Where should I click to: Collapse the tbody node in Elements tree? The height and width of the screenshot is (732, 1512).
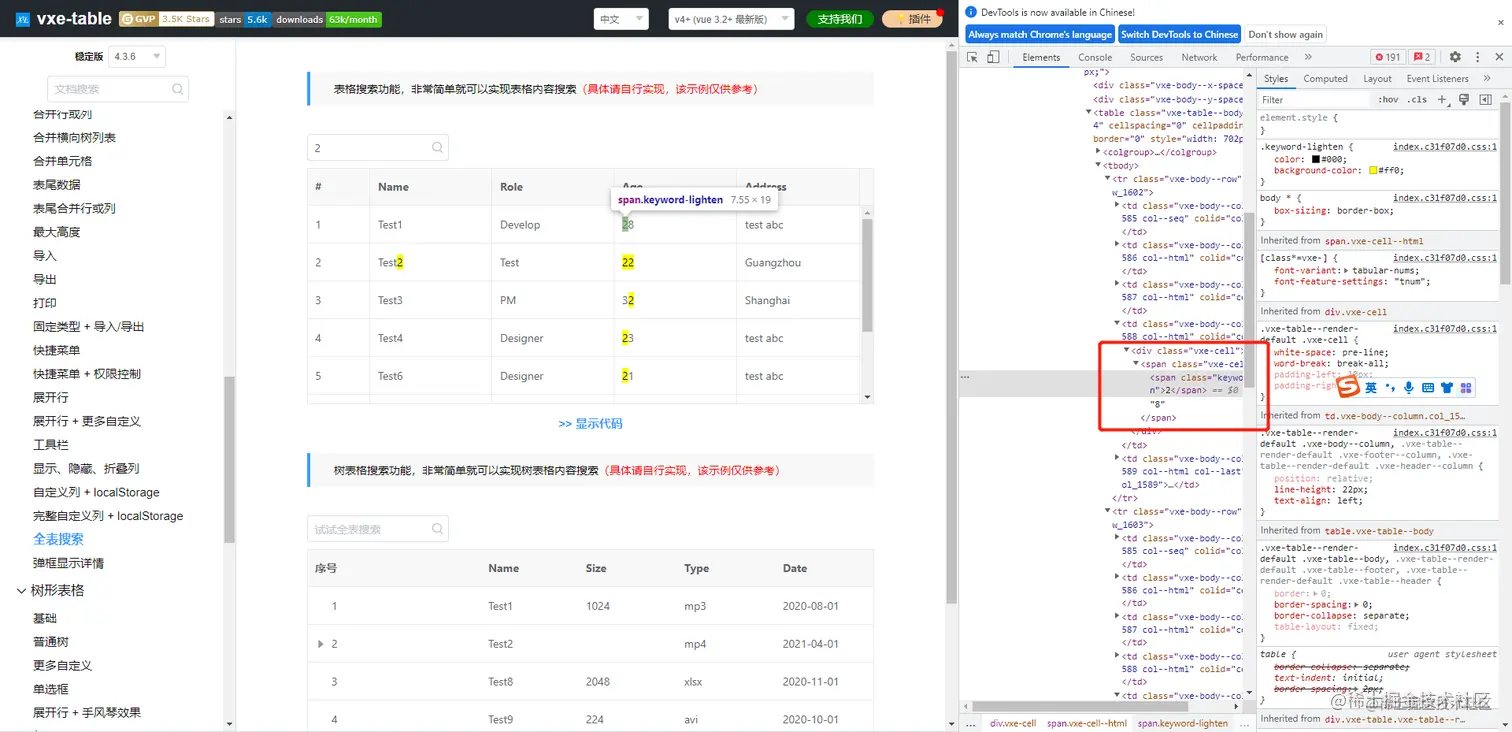pyautogui.click(x=1099, y=165)
